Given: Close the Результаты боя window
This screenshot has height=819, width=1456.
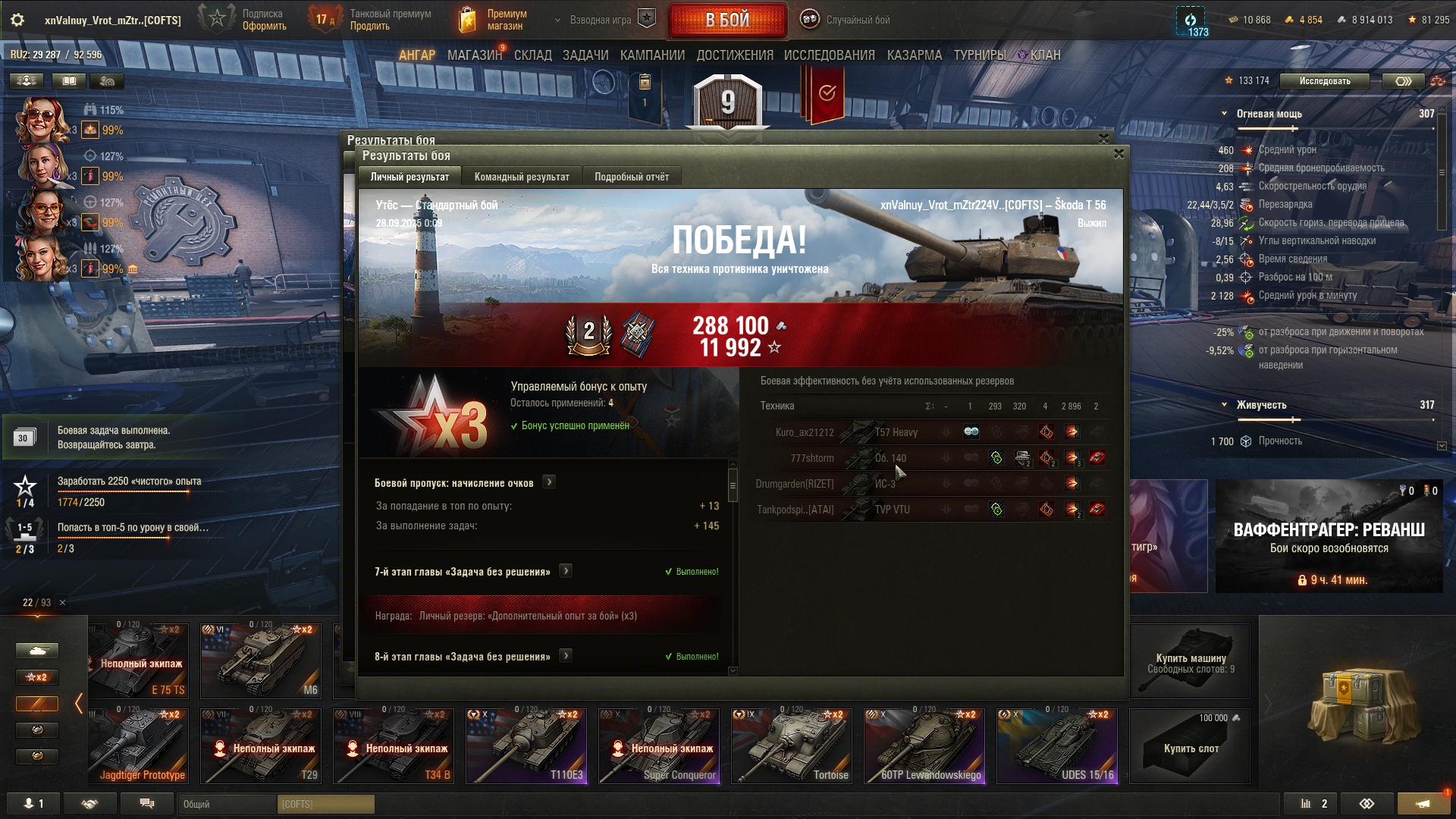Looking at the screenshot, I should (1119, 154).
